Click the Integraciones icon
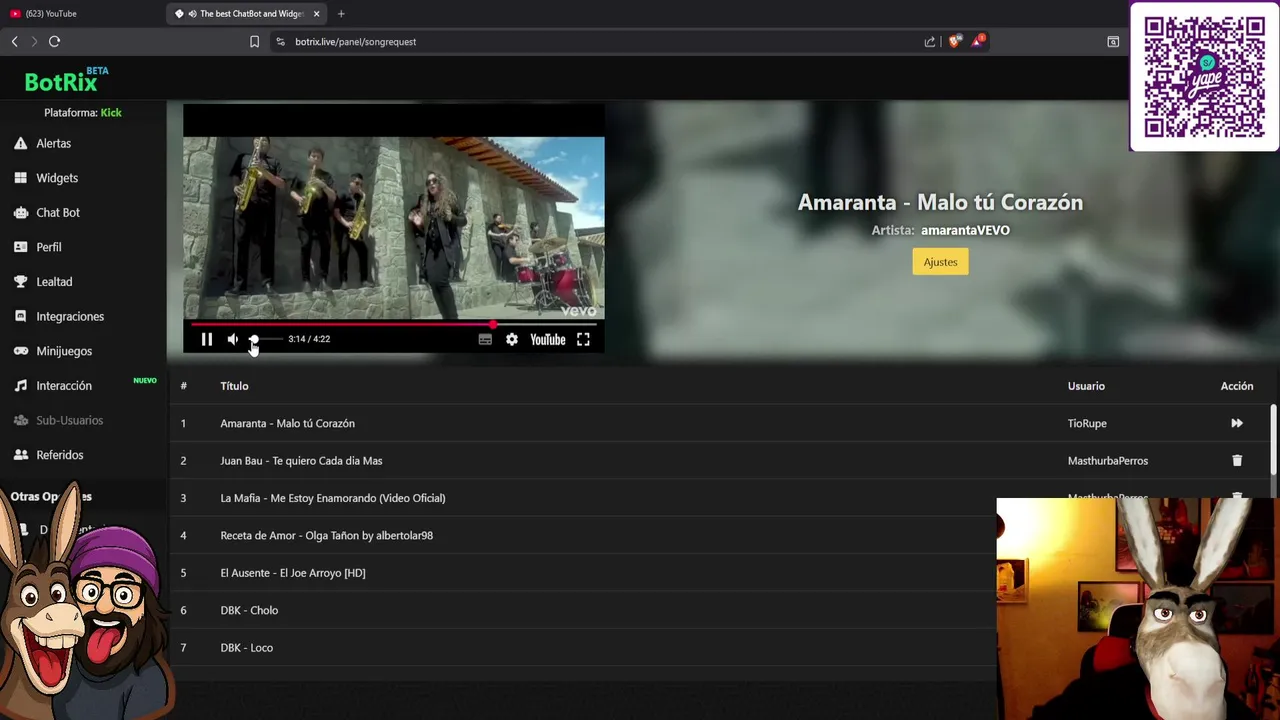The height and width of the screenshot is (720, 1280). point(20,316)
